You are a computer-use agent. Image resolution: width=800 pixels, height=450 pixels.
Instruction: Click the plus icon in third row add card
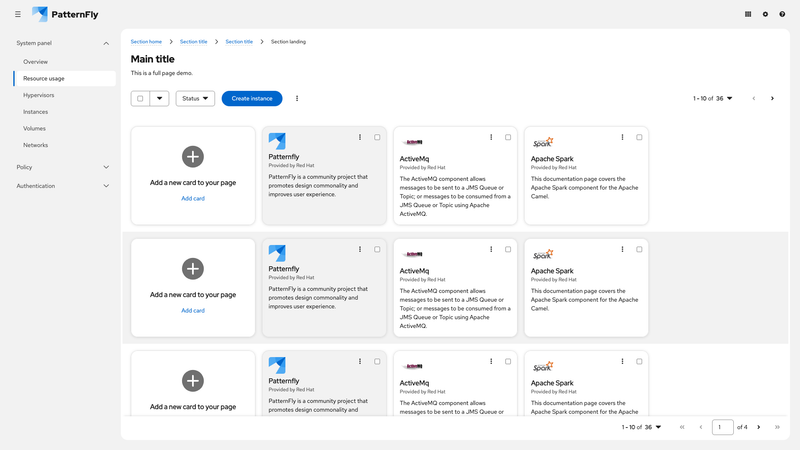(x=193, y=381)
